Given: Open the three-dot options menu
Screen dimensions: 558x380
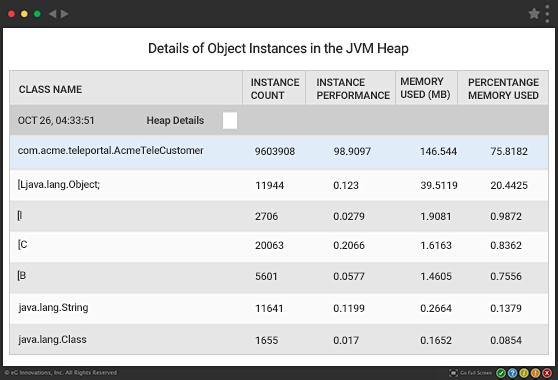Looking at the screenshot, I should pos(548,14).
